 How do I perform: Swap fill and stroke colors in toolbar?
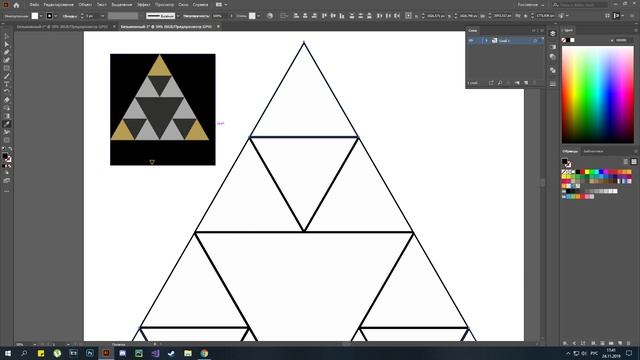(x=10, y=150)
